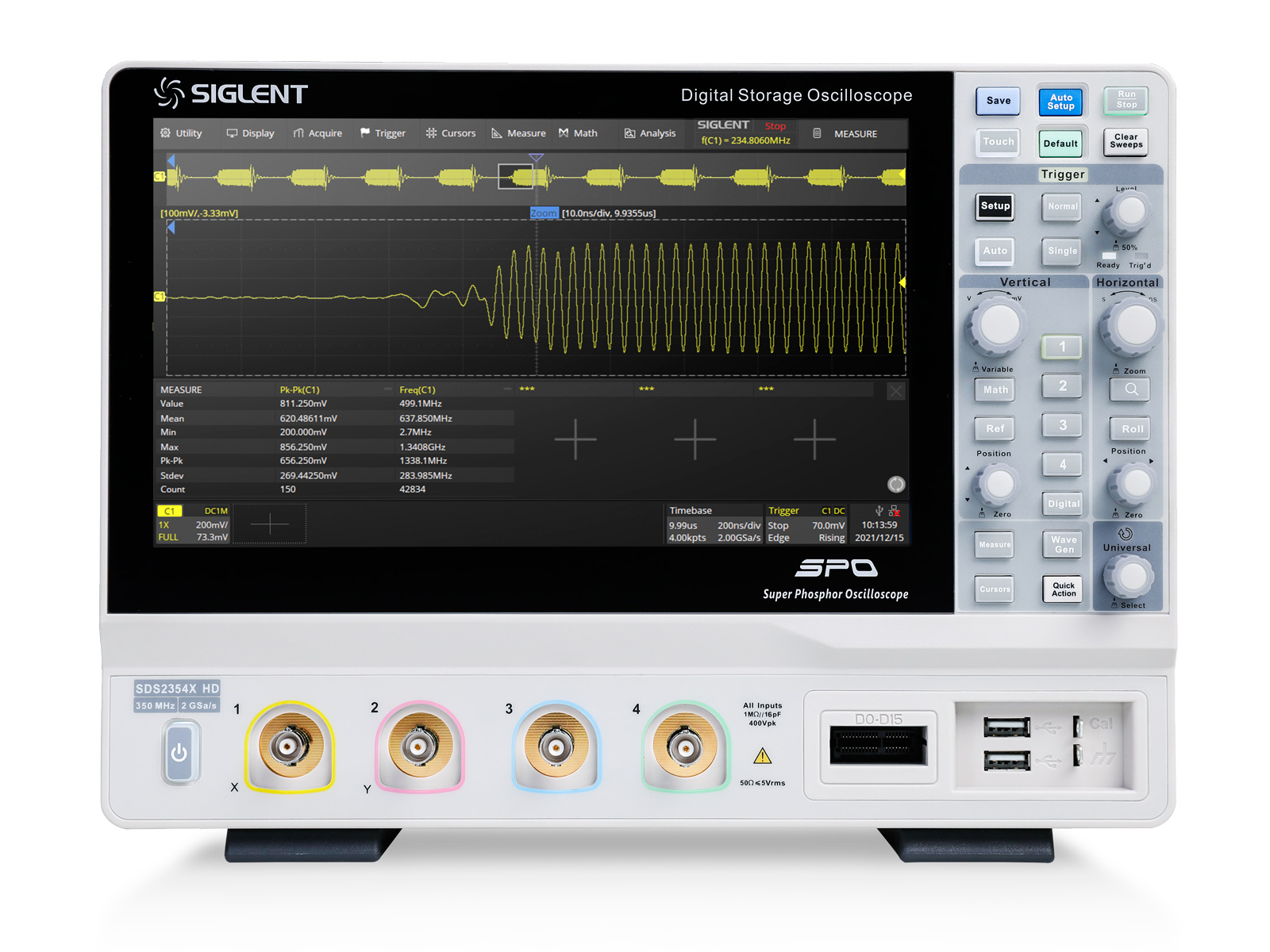The width and height of the screenshot is (1270, 952).
Task: Close the measurement panel with X
Action: pos(895,391)
